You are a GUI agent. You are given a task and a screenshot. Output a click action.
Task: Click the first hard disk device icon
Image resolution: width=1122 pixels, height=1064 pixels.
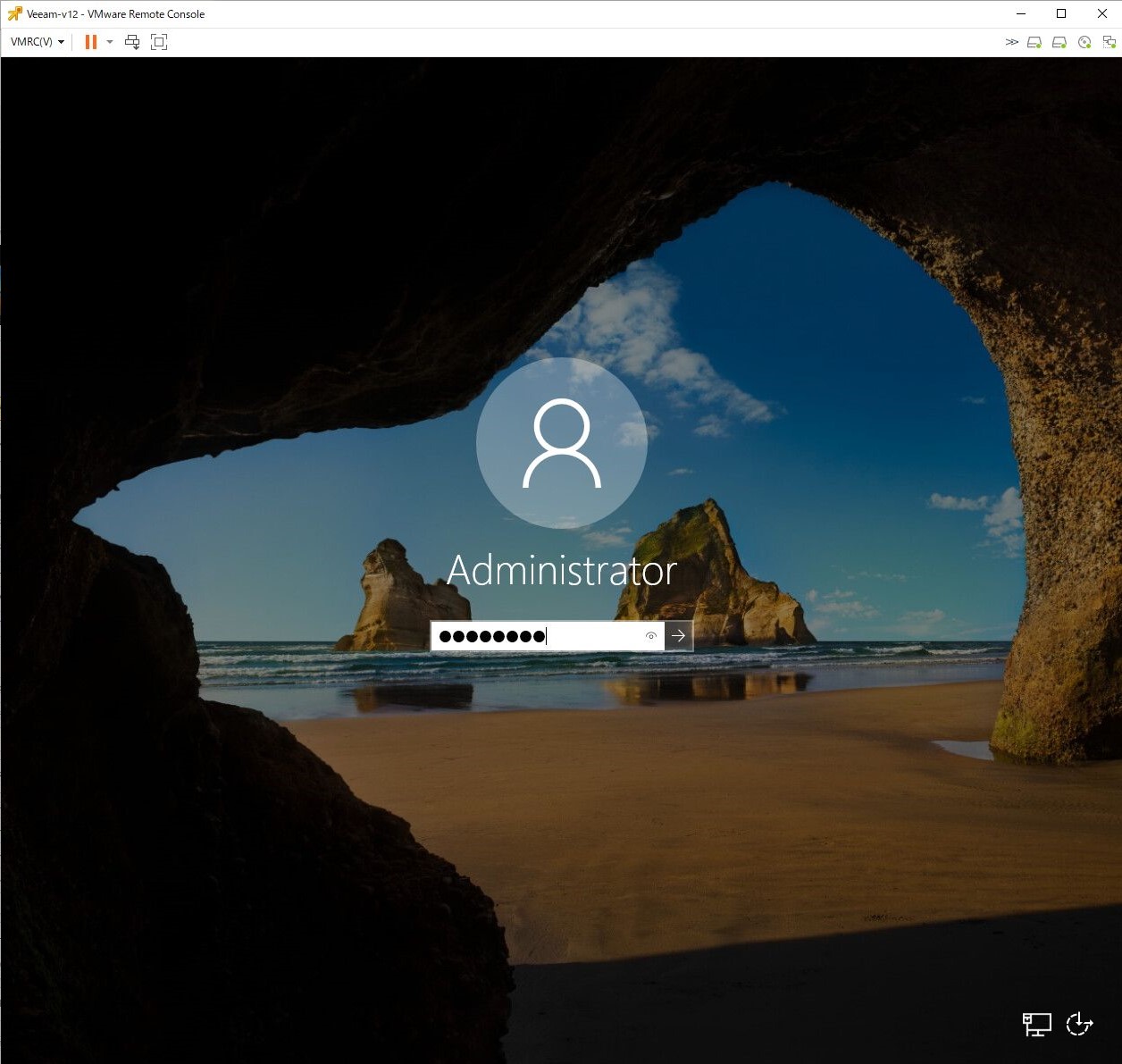[1034, 42]
